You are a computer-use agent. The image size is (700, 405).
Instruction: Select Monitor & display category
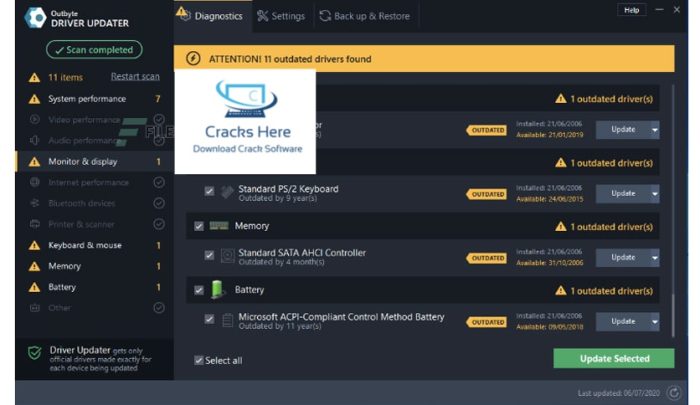[x=95, y=162]
